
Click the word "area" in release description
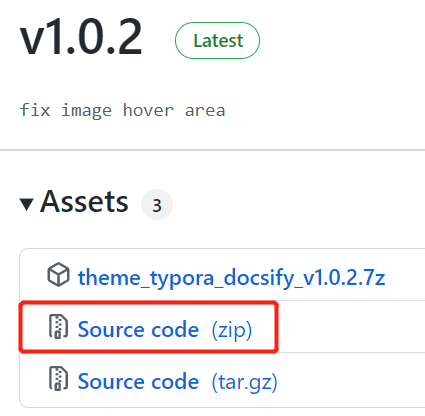pos(205,111)
